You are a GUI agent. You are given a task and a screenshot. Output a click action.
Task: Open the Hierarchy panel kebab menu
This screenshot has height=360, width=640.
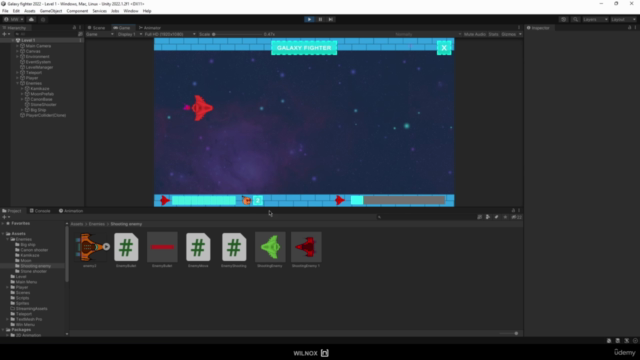(x=80, y=27)
